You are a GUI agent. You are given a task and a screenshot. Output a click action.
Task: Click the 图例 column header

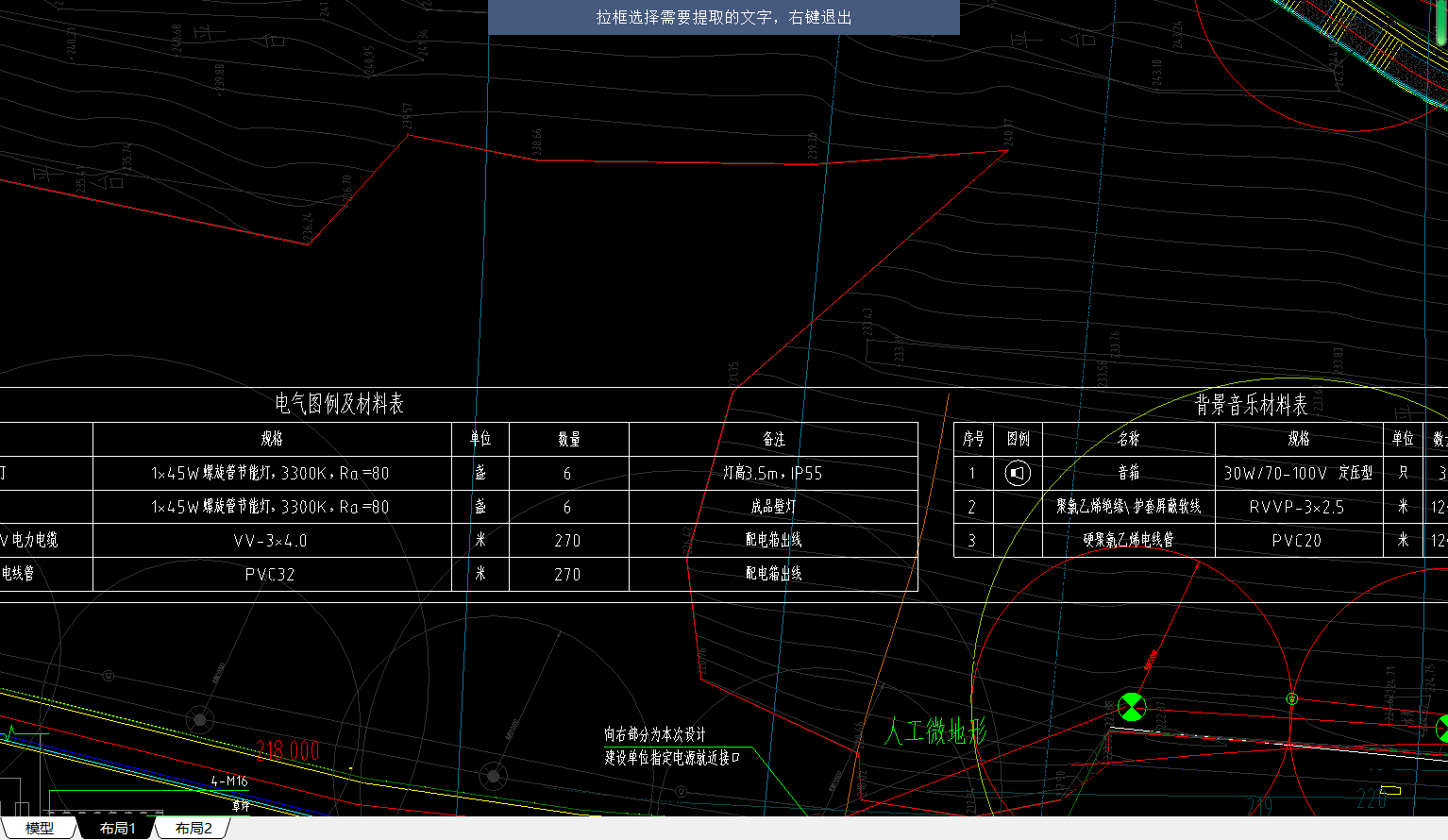tap(1018, 439)
